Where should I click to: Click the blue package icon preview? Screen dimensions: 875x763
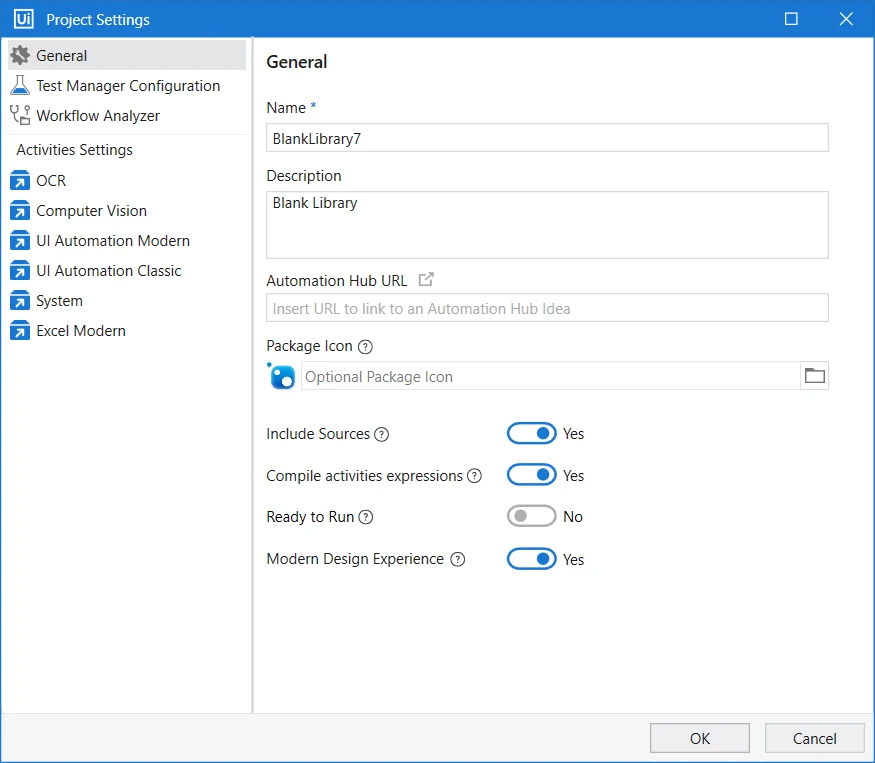[281, 376]
